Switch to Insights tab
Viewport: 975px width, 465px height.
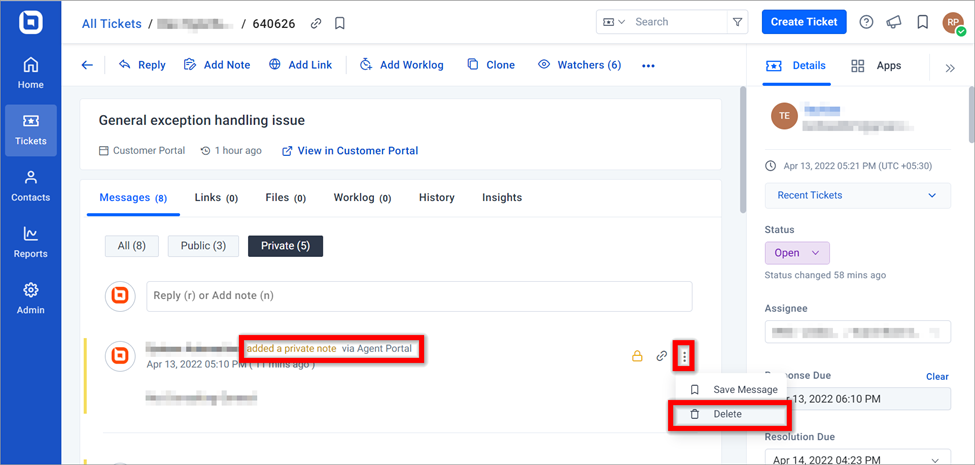502,198
